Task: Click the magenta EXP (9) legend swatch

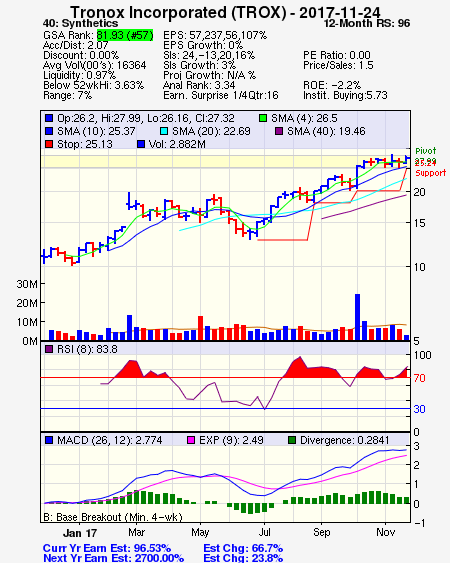Action: [191, 440]
